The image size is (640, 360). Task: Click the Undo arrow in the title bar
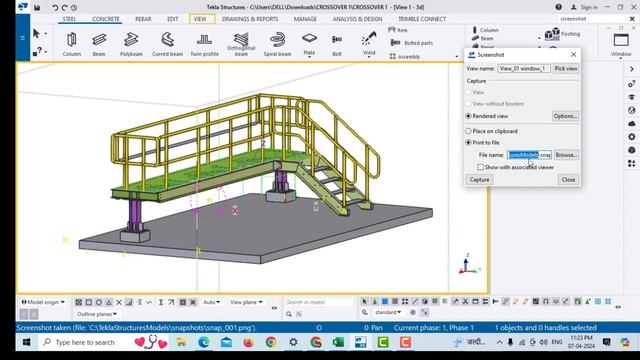click(x=55, y=7)
